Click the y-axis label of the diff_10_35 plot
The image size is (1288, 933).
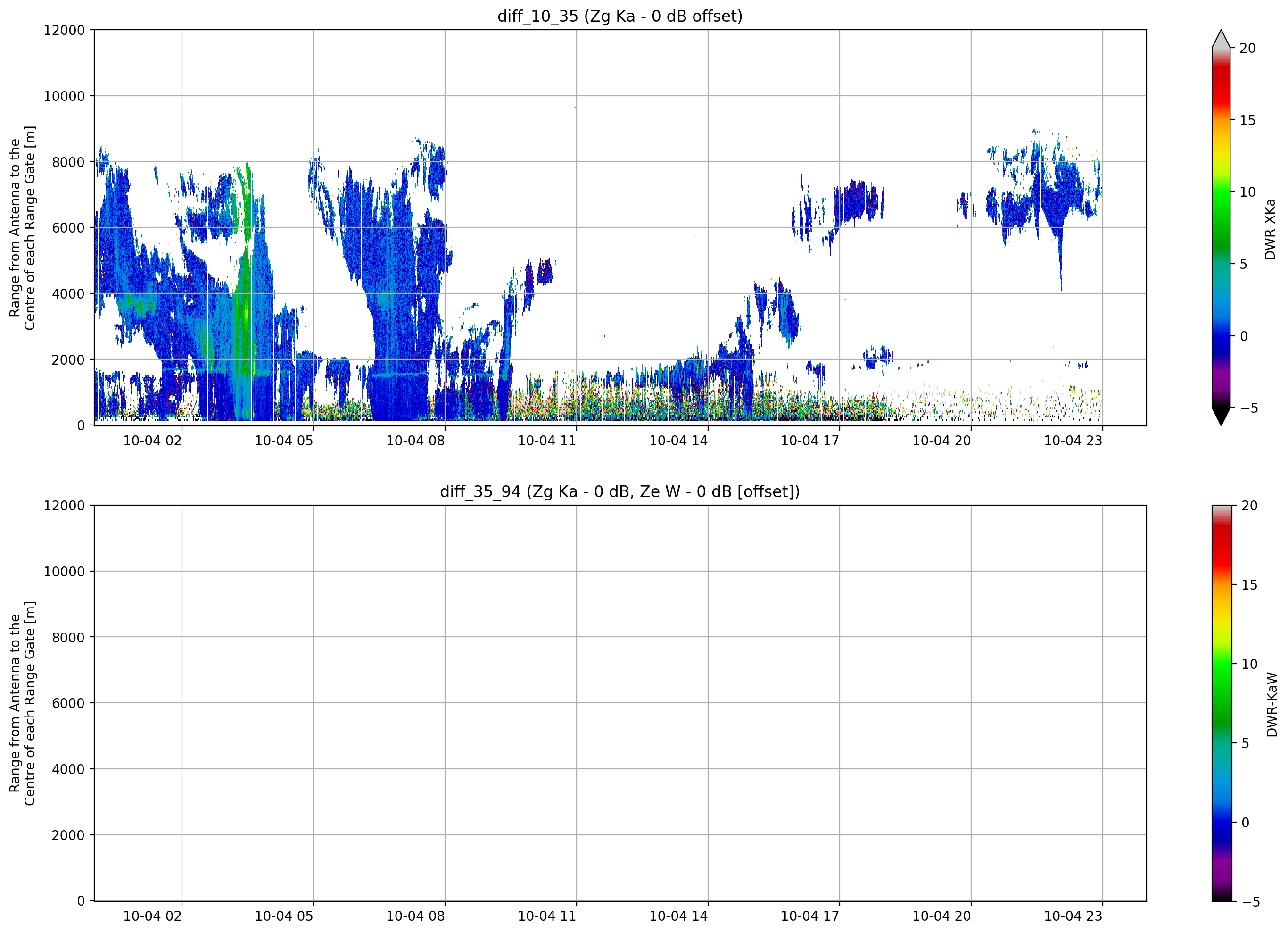click(x=22, y=228)
